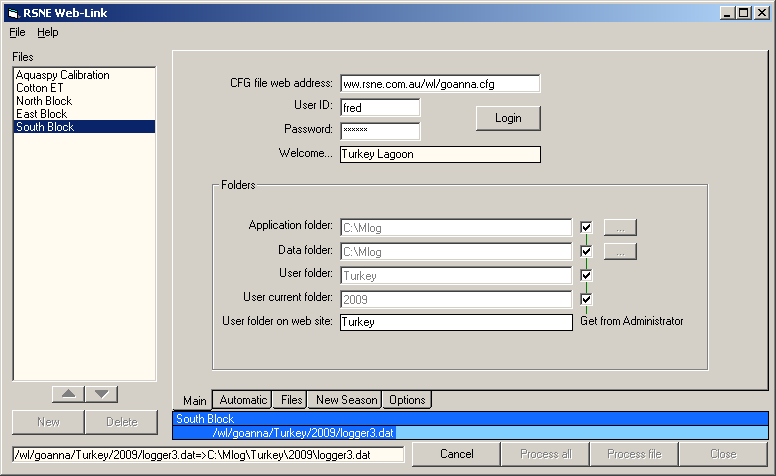Switch to the Automatic tab
Viewport: 776px width, 476px height.
243,400
